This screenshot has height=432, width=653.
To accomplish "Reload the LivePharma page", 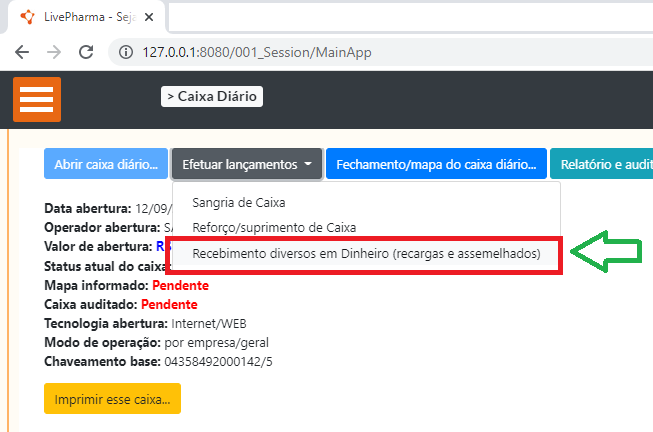I will (87, 52).
